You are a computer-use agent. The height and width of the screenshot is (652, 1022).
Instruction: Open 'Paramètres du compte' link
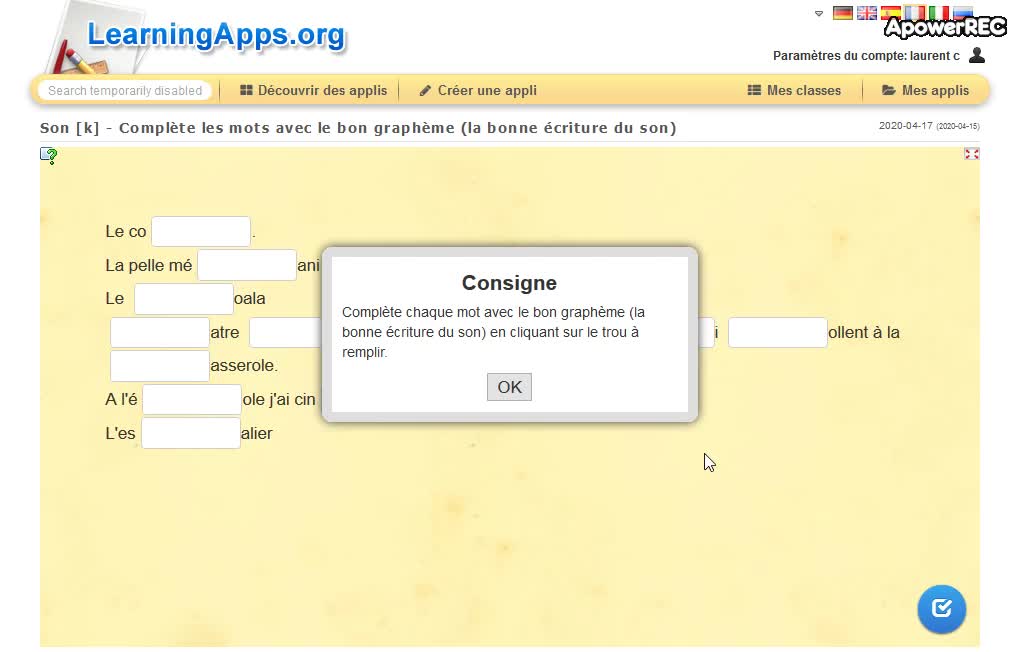tap(866, 56)
